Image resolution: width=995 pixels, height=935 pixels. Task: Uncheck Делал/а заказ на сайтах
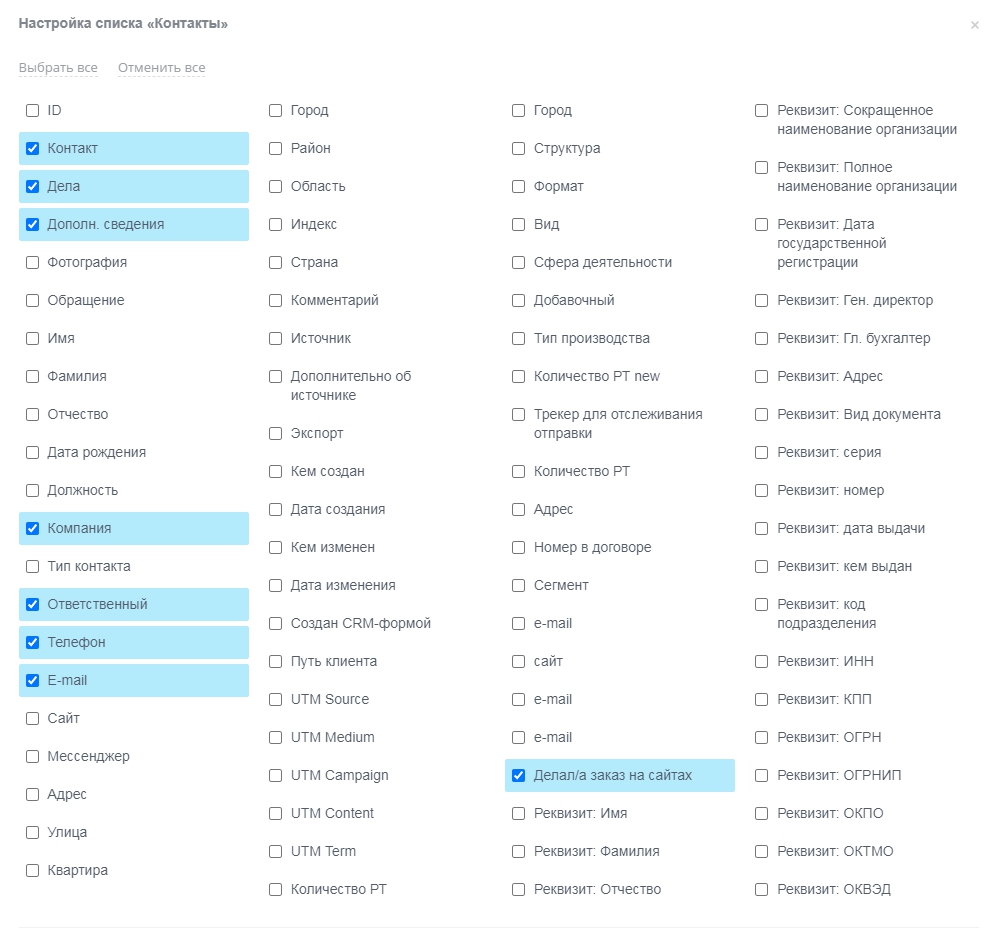[518, 776]
